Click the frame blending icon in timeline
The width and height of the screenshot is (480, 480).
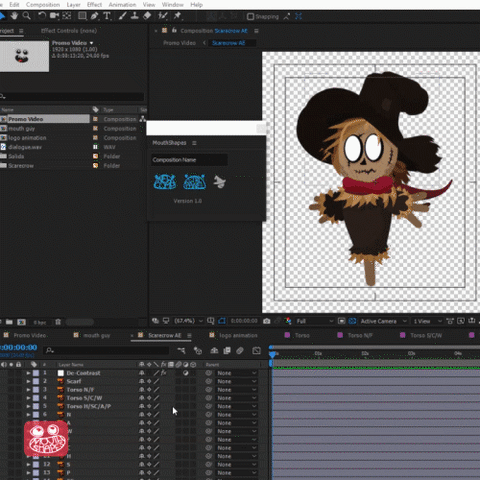click(227, 350)
